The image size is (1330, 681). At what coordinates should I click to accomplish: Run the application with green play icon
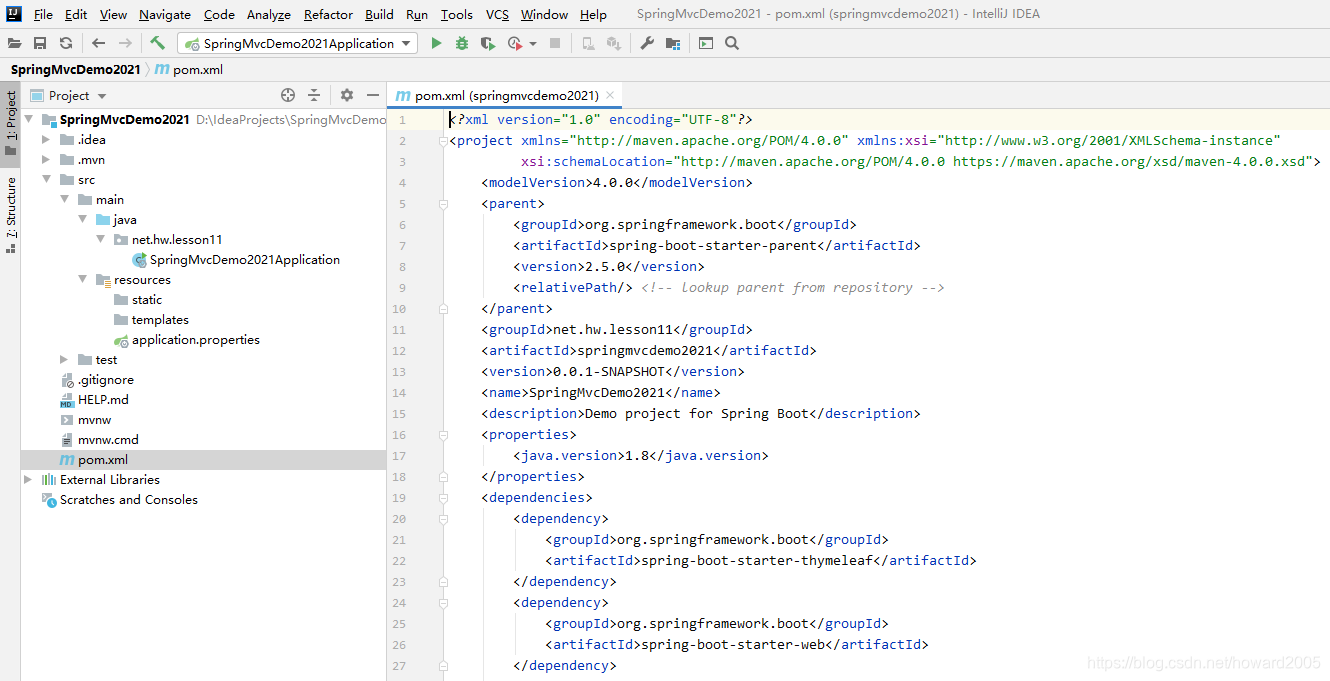pos(436,43)
